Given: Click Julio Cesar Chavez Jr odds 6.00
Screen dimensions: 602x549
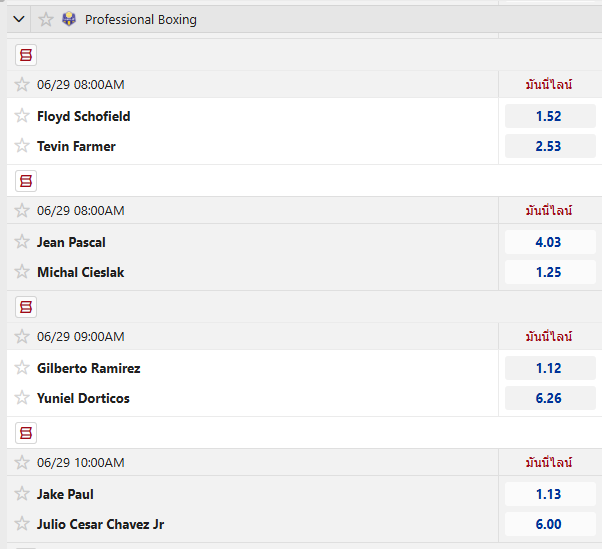Looking at the screenshot, I should click(x=550, y=524).
